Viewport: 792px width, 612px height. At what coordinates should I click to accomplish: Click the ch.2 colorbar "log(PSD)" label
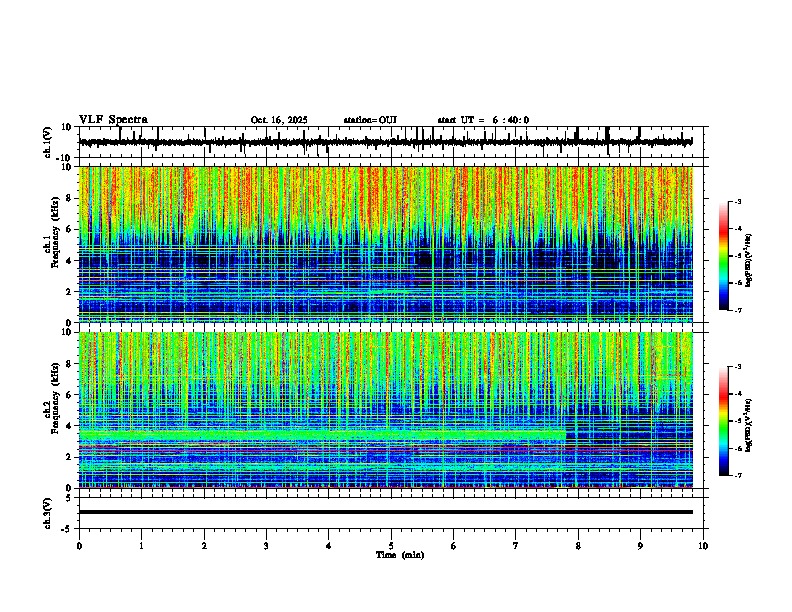point(749,425)
